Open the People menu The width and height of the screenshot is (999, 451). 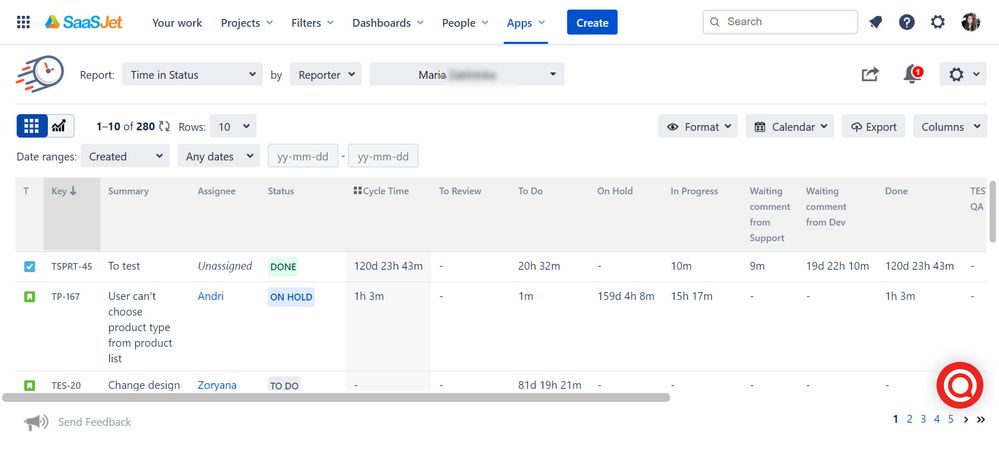[x=465, y=23]
